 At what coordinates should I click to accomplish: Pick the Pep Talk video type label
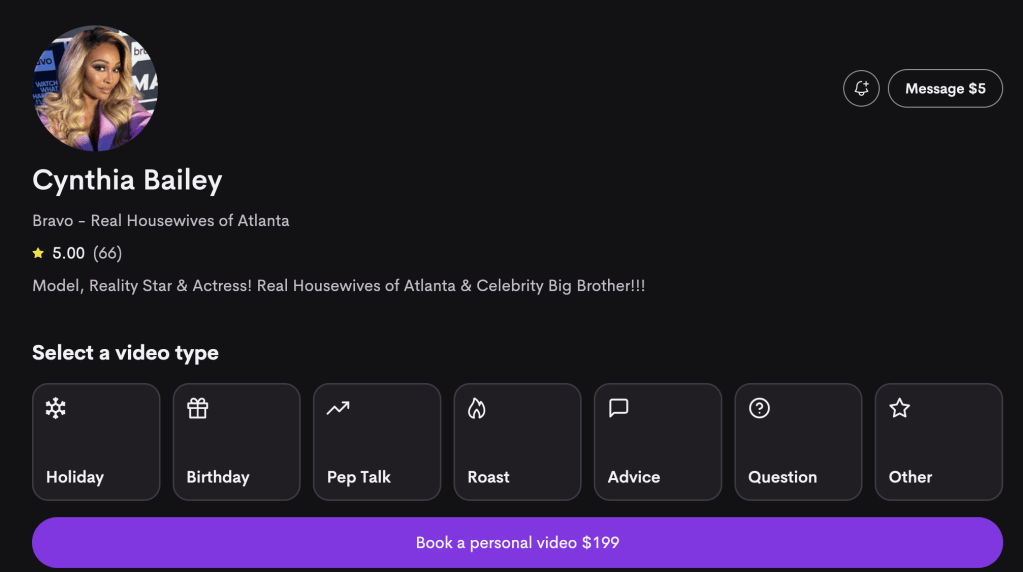[359, 477]
